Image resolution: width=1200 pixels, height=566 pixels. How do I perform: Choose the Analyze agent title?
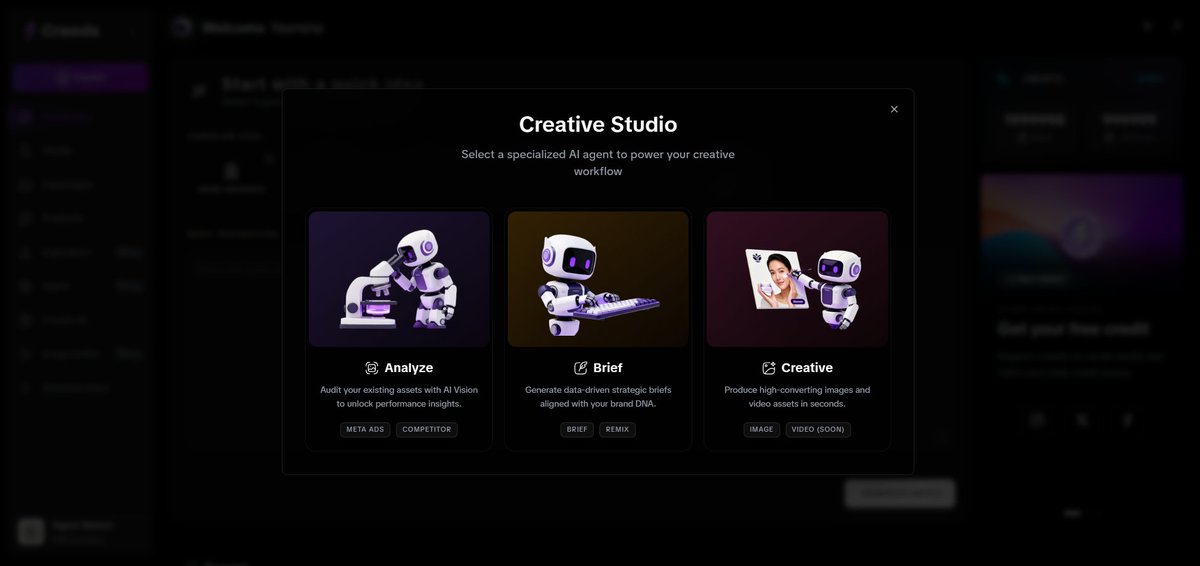[408, 368]
